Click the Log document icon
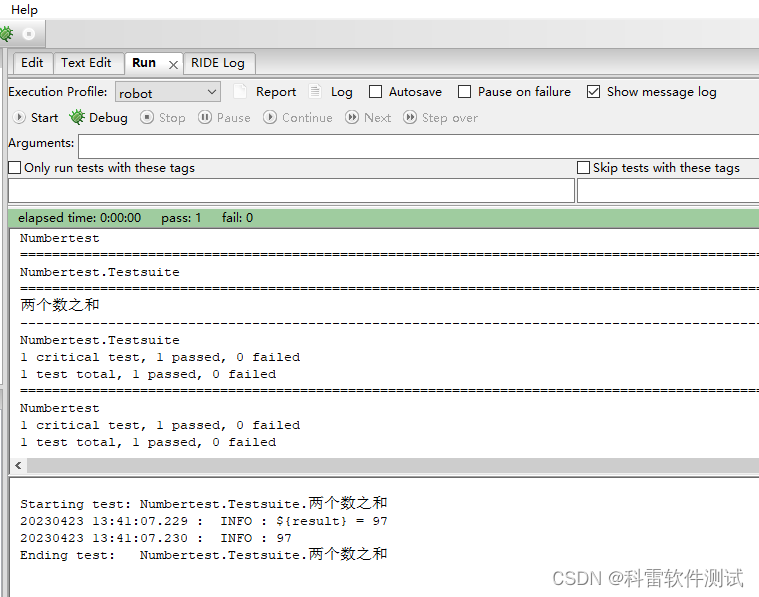 click(315, 92)
